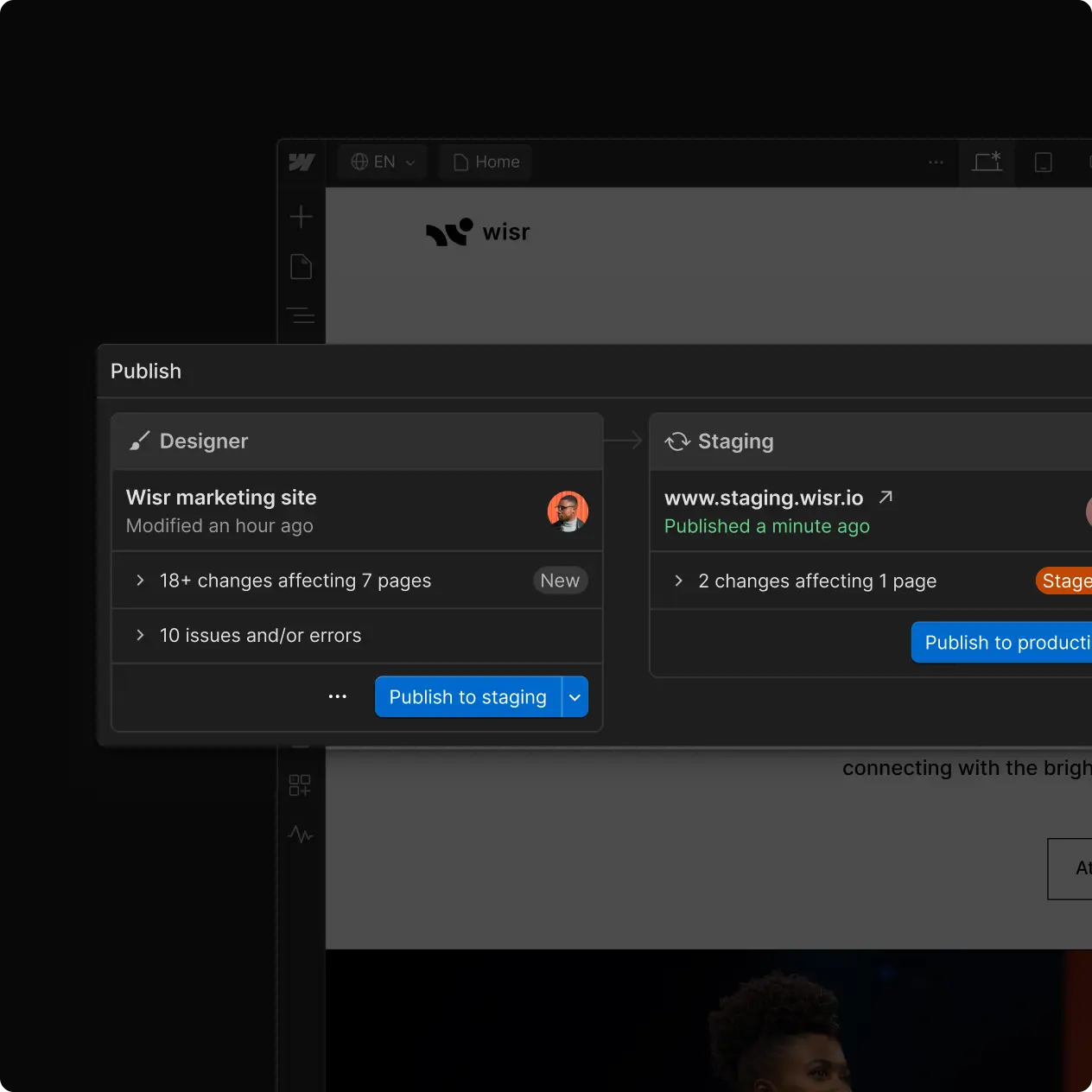This screenshot has height=1092, width=1092.
Task: Click the user avatar on Wisr marketing site
Action: pyautogui.click(x=568, y=511)
